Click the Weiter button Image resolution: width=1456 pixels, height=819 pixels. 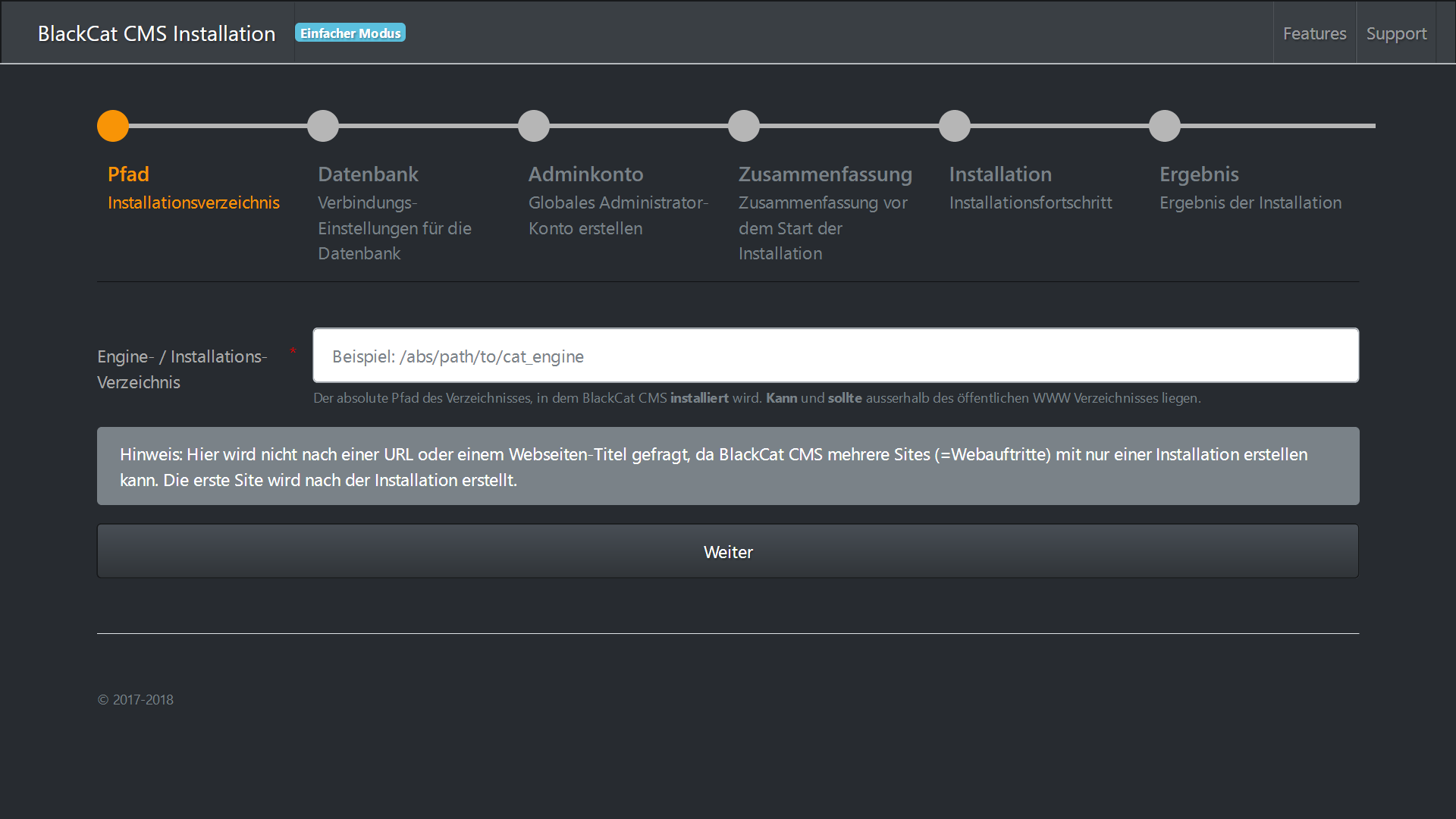pyautogui.click(x=728, y=551)
